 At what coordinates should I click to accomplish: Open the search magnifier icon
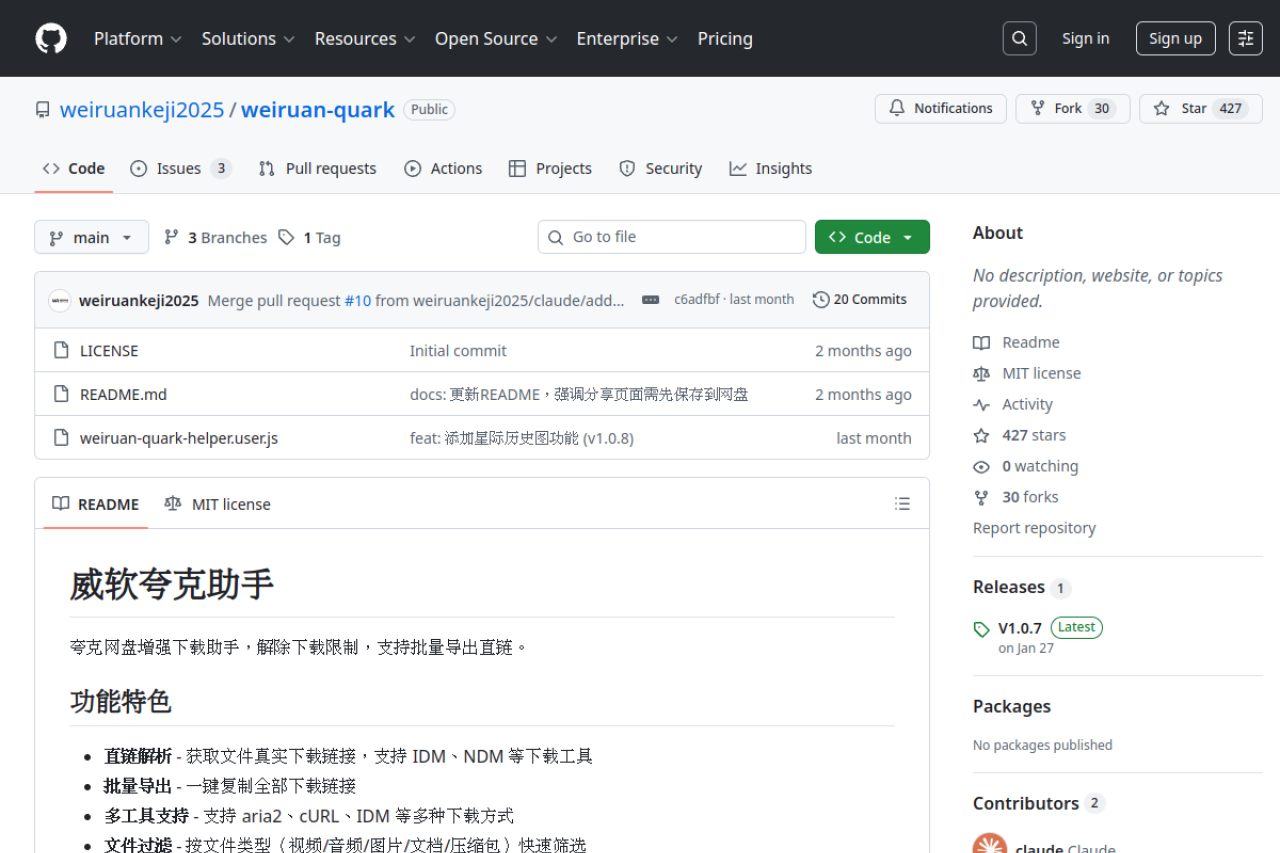tap(1019, 39)
